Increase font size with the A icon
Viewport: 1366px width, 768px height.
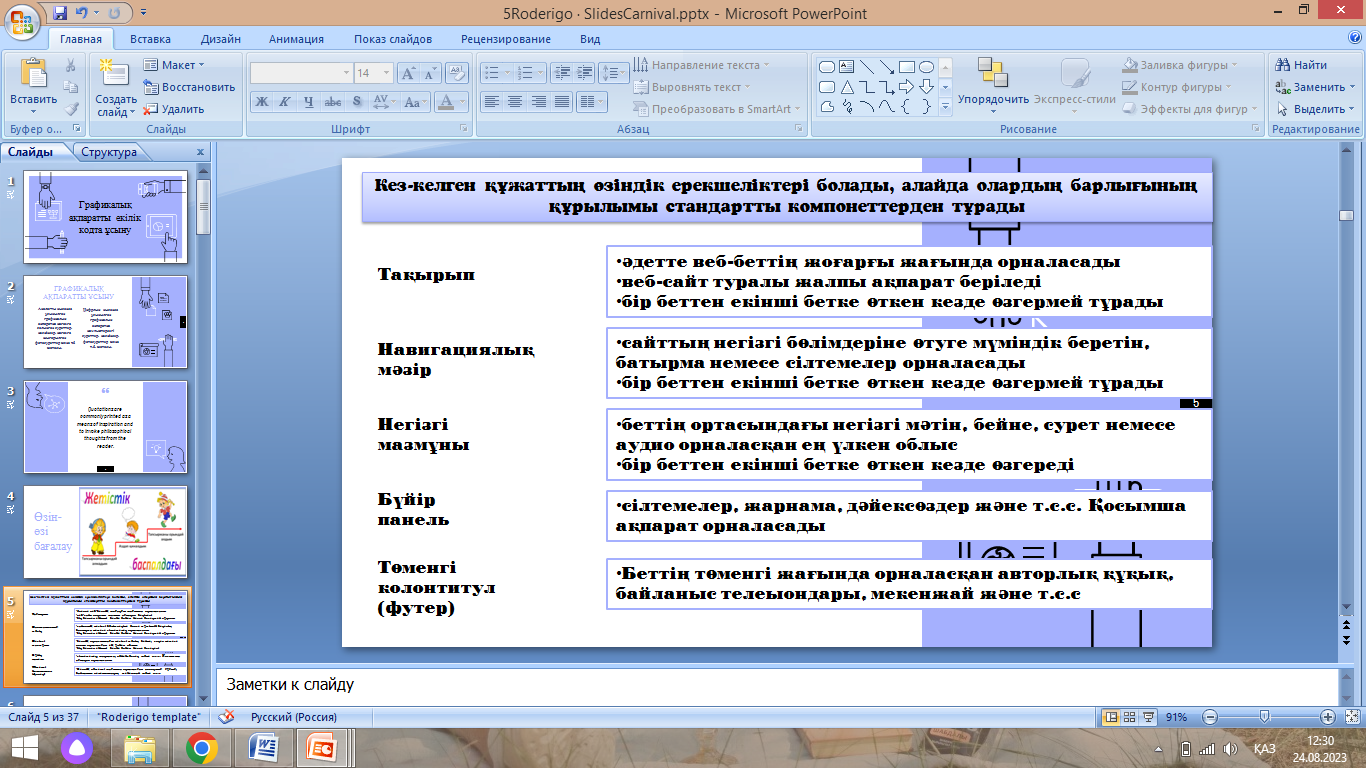[408, 73]
